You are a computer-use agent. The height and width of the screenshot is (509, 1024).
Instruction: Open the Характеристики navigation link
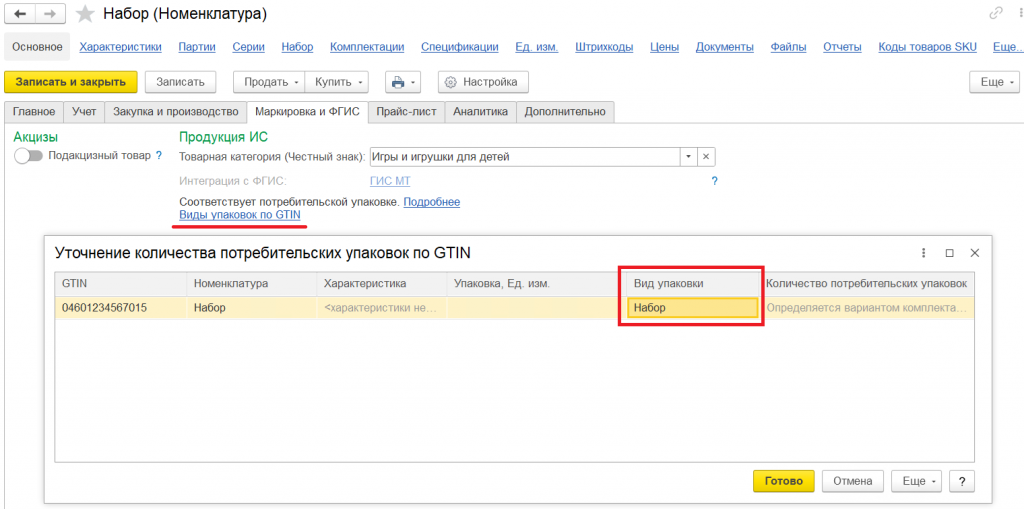(x=120, y=47)
